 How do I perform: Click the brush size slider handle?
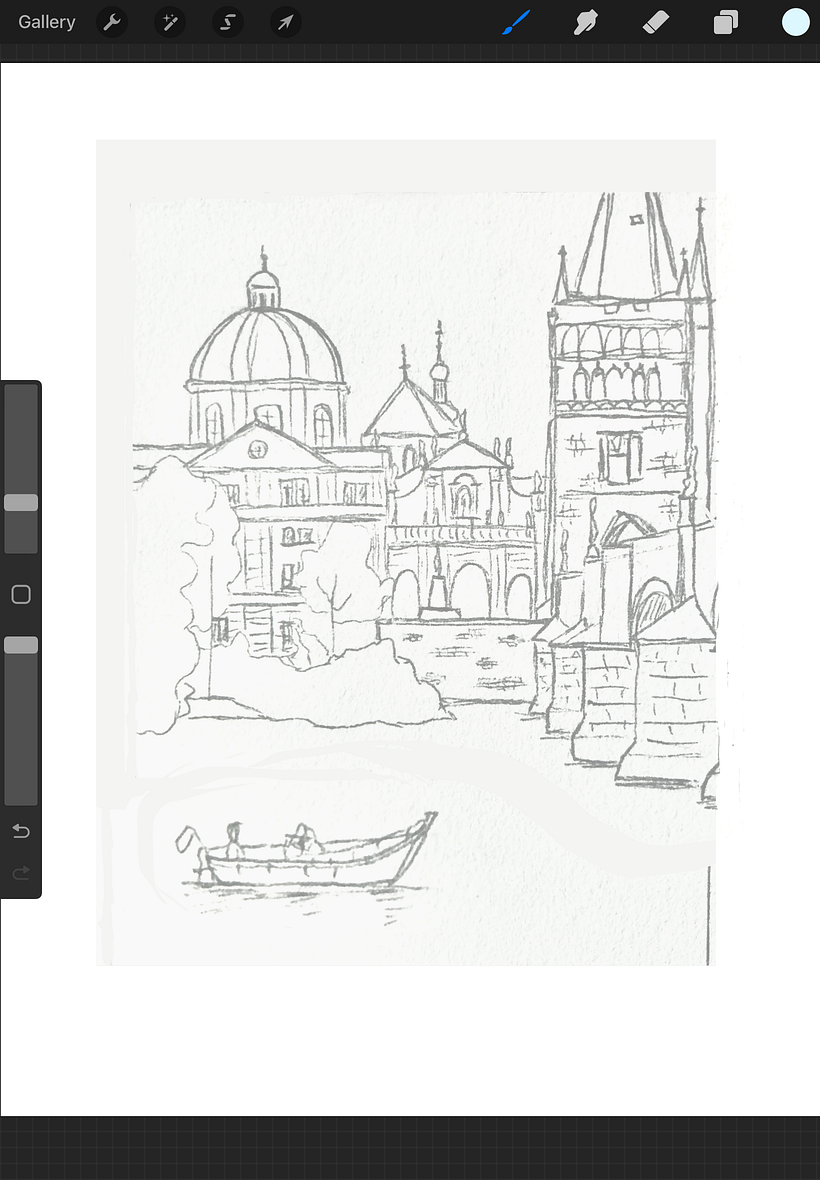click(x=21, y=503)
